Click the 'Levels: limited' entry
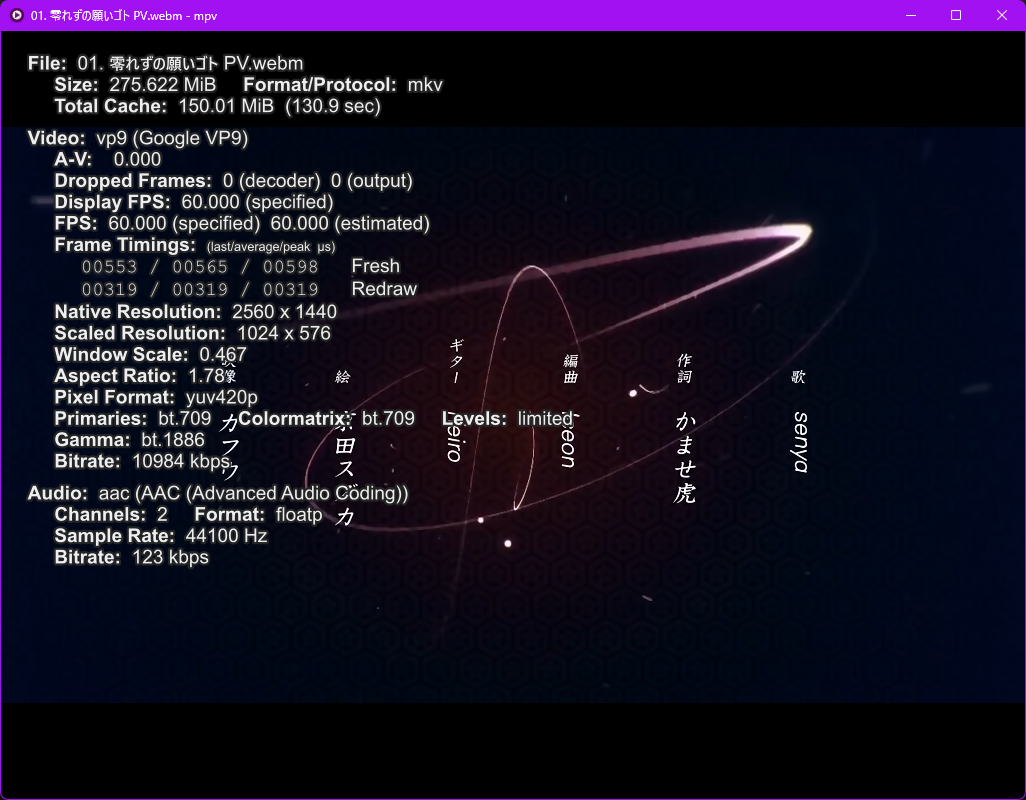1026x800 pixels. [508, 419]
